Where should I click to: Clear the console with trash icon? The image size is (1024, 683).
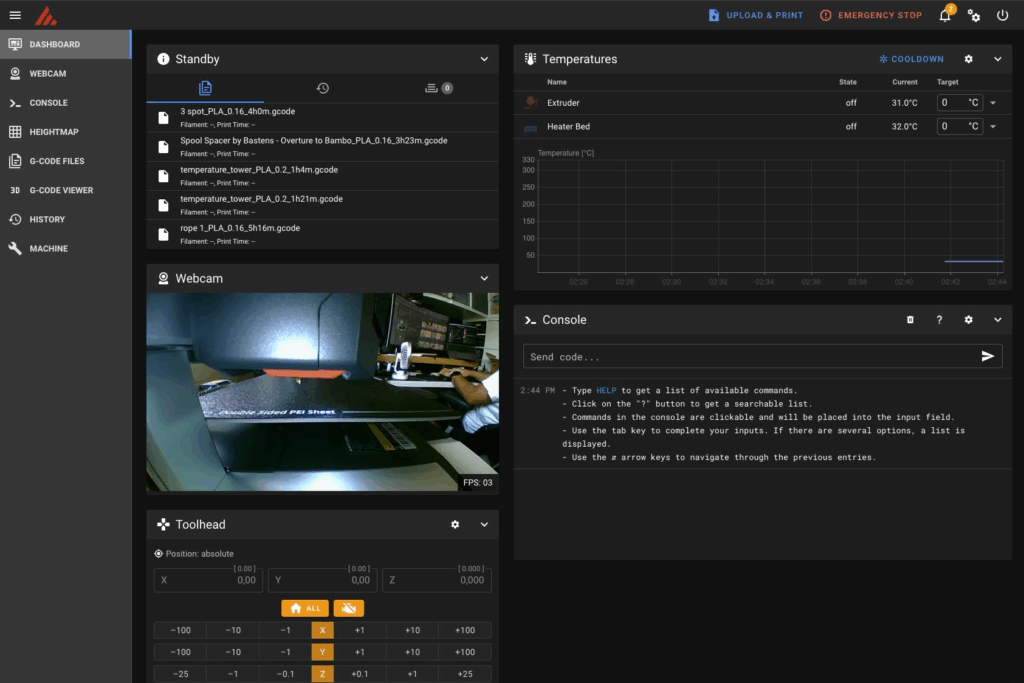click(910, 320)
